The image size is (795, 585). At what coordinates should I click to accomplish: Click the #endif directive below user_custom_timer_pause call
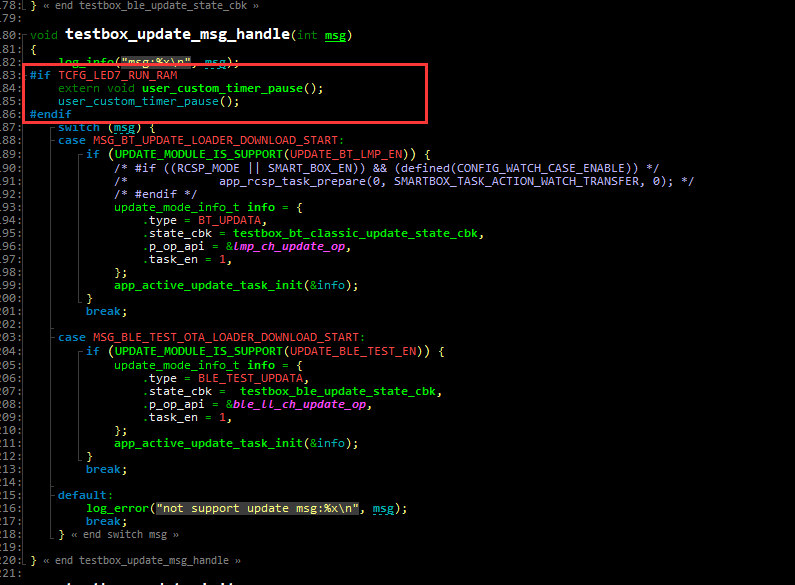click(51, 114)
